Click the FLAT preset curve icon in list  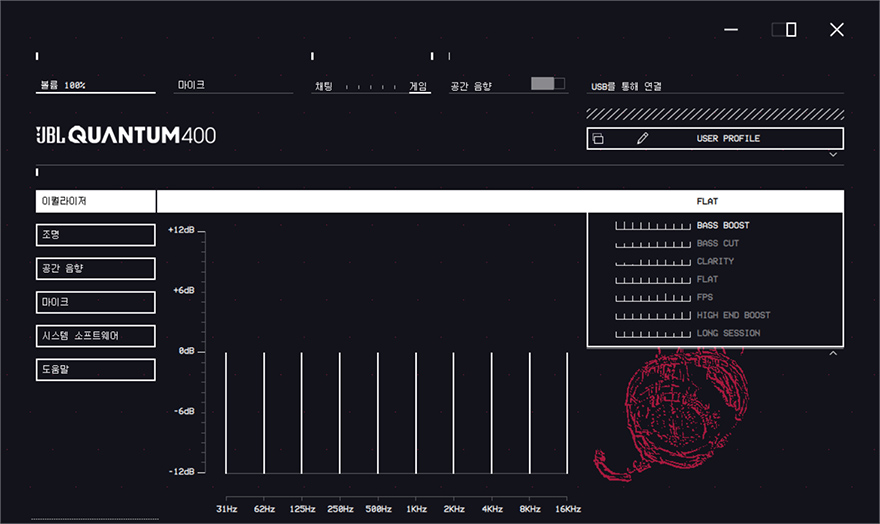tap(653, 279)
